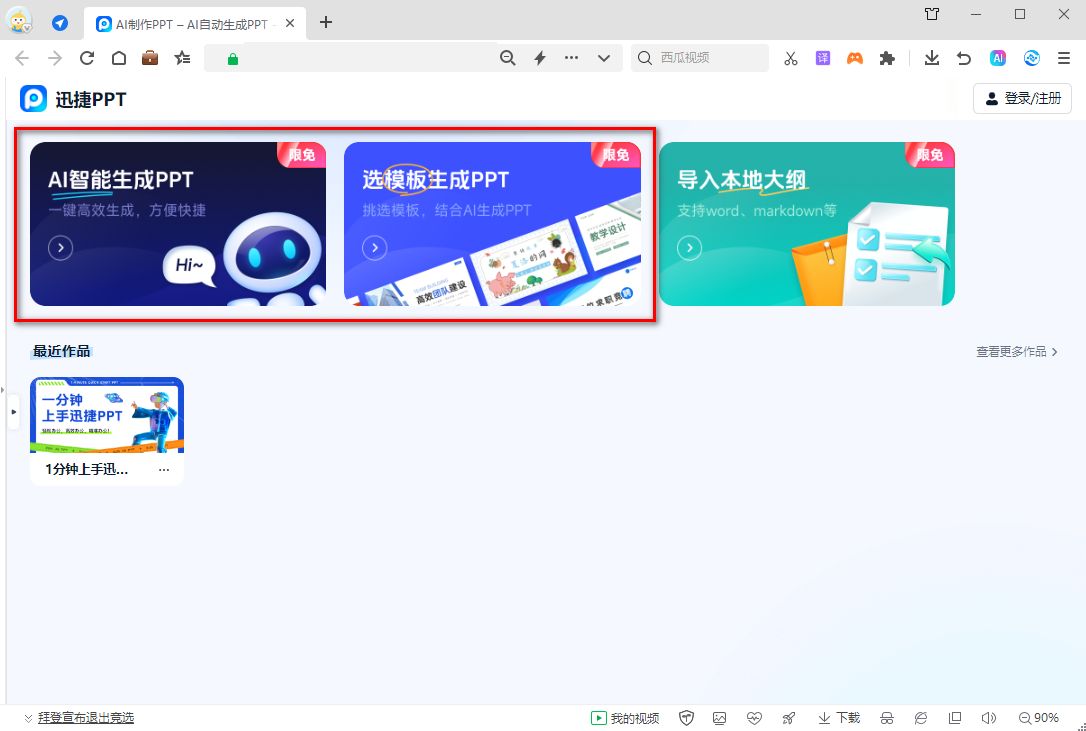Open the favorites star list icon
The image size is (1086, 731).
pyautogui.click(x=182, y=58)
